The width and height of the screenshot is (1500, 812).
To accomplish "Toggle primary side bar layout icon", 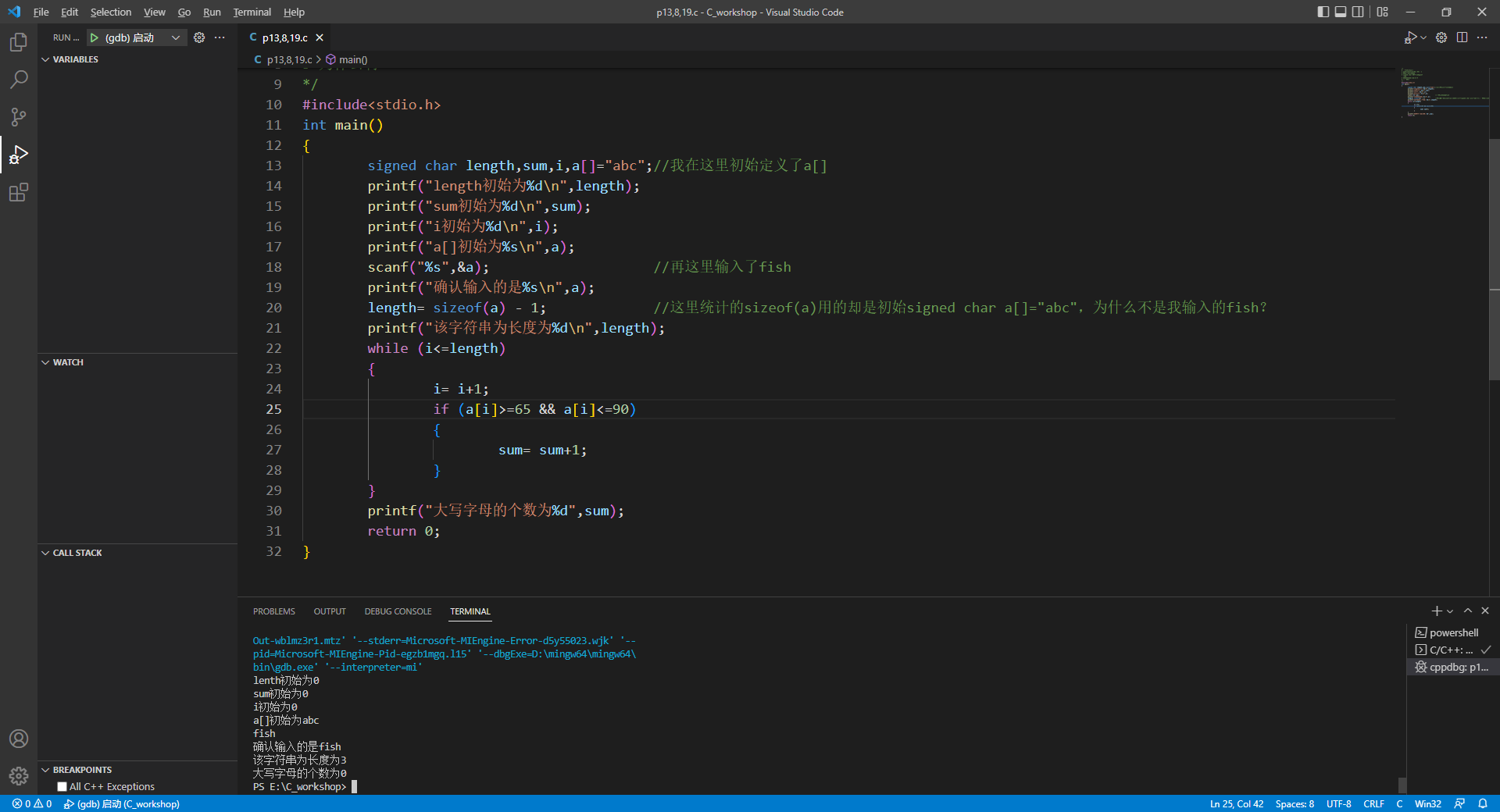I will pyautogui.click(x=1323, y=12).
